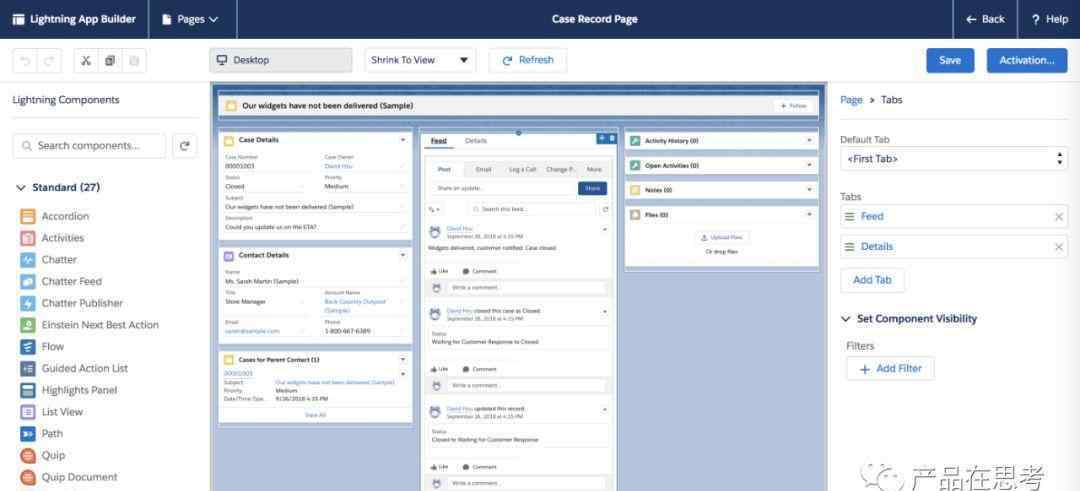Image resolution: width=1080 pixels, height=491 pixels.
Task: Remove the Details tab with X
Action: click(x=1059, y=247)
